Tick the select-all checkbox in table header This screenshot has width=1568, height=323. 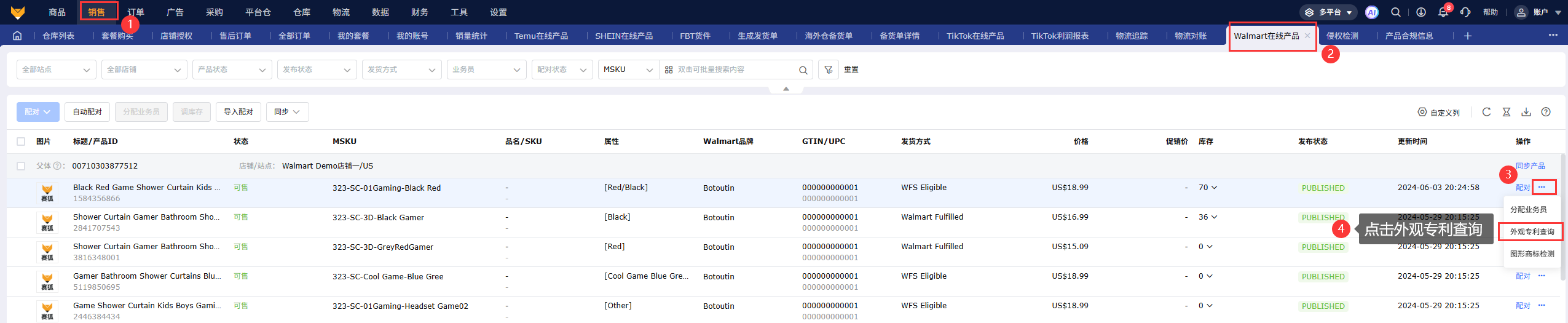point(21,142)
